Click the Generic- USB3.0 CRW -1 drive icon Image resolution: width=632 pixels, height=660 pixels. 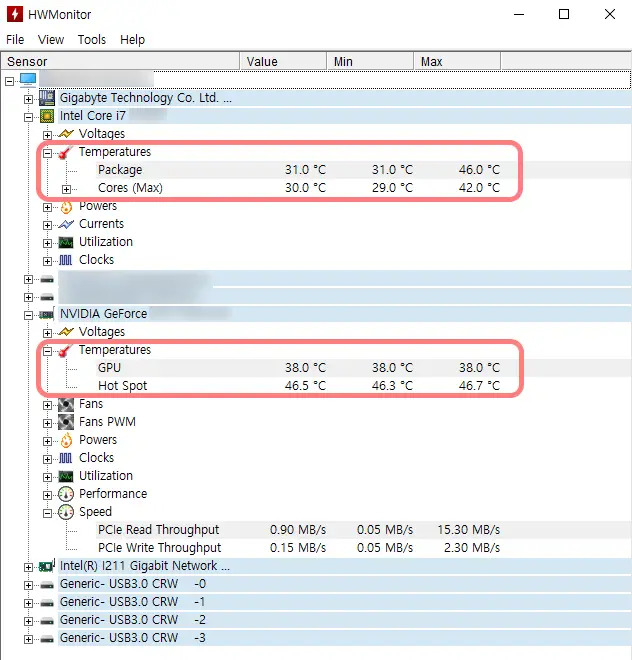(x=47, y=603)
